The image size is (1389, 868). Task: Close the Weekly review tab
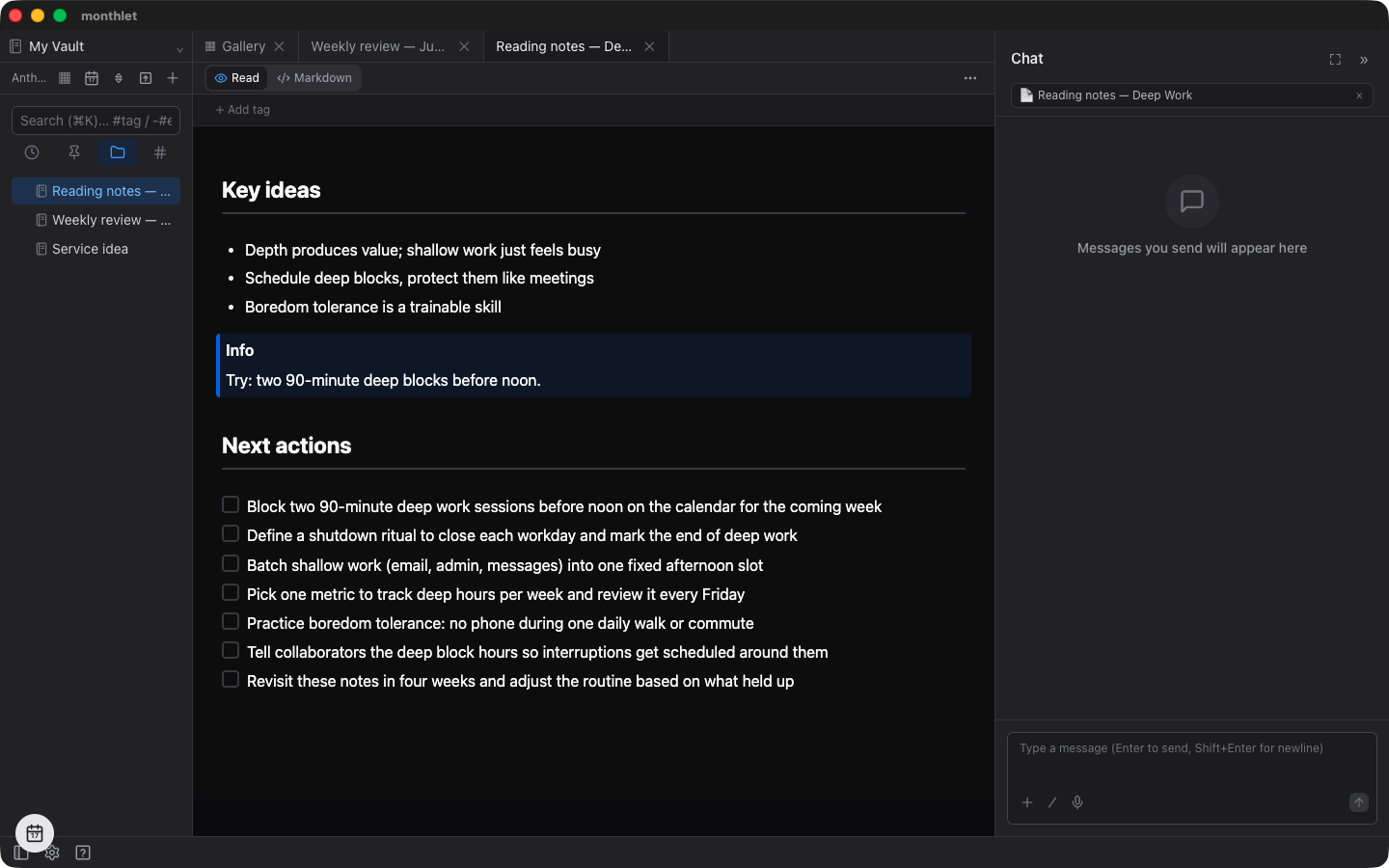point(464,46)
